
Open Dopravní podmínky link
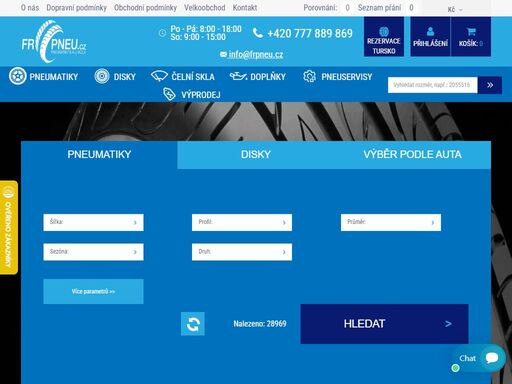click(76, 7)
